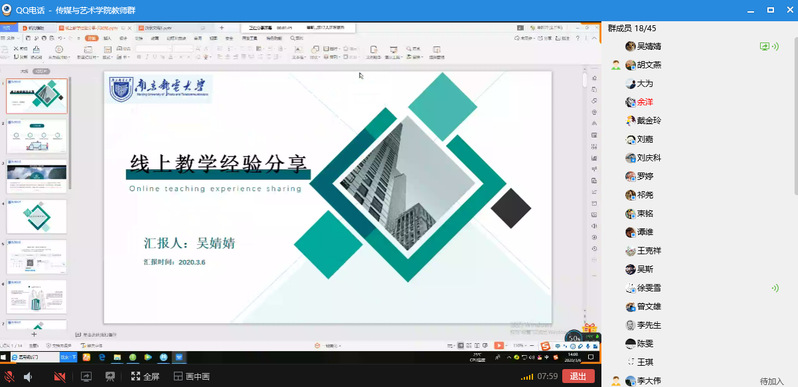Click the share screen monitor icon
The image size is (798, 387).
point(86,377)
